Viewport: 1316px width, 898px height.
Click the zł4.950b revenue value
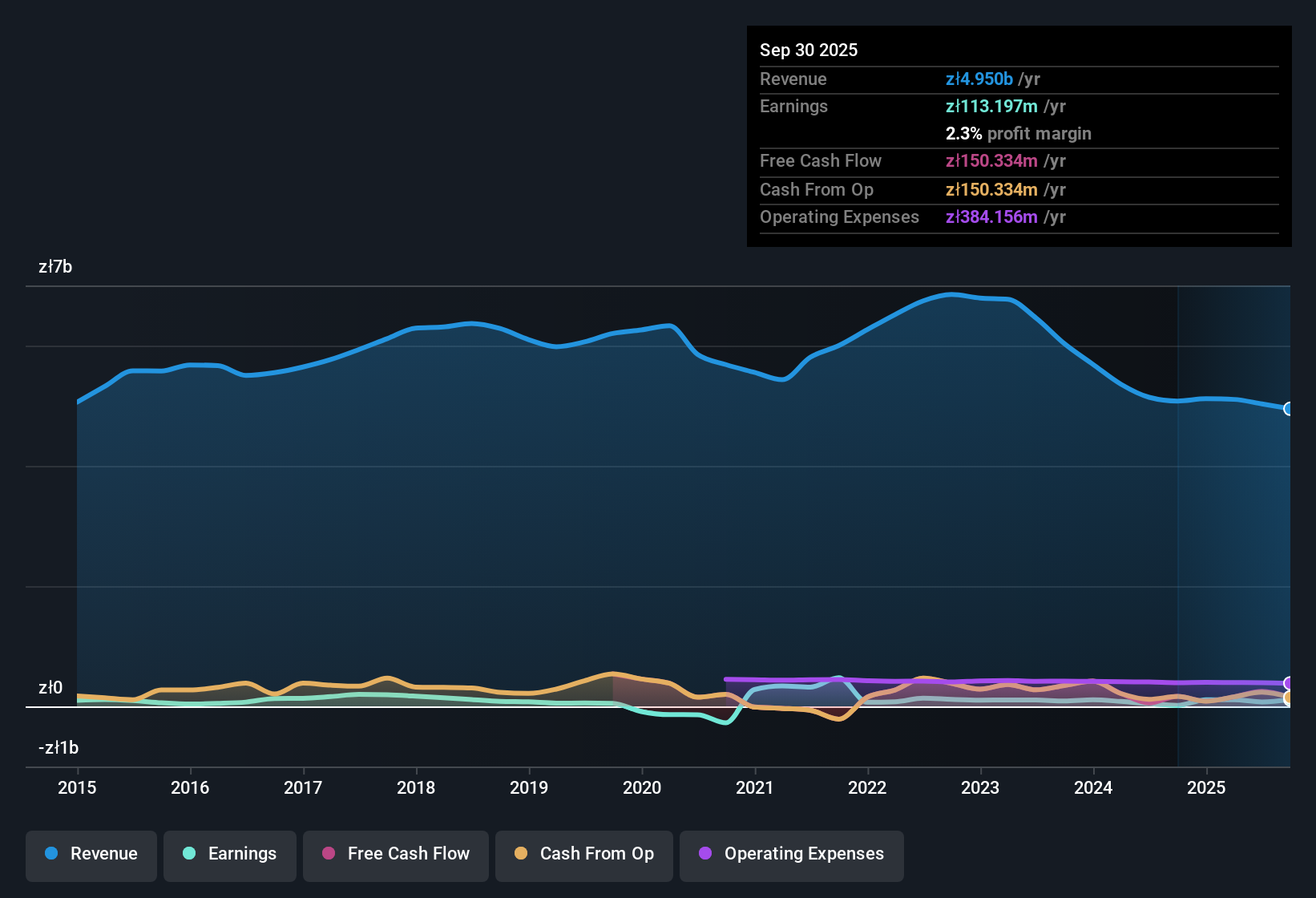click(x=979, y=79)
